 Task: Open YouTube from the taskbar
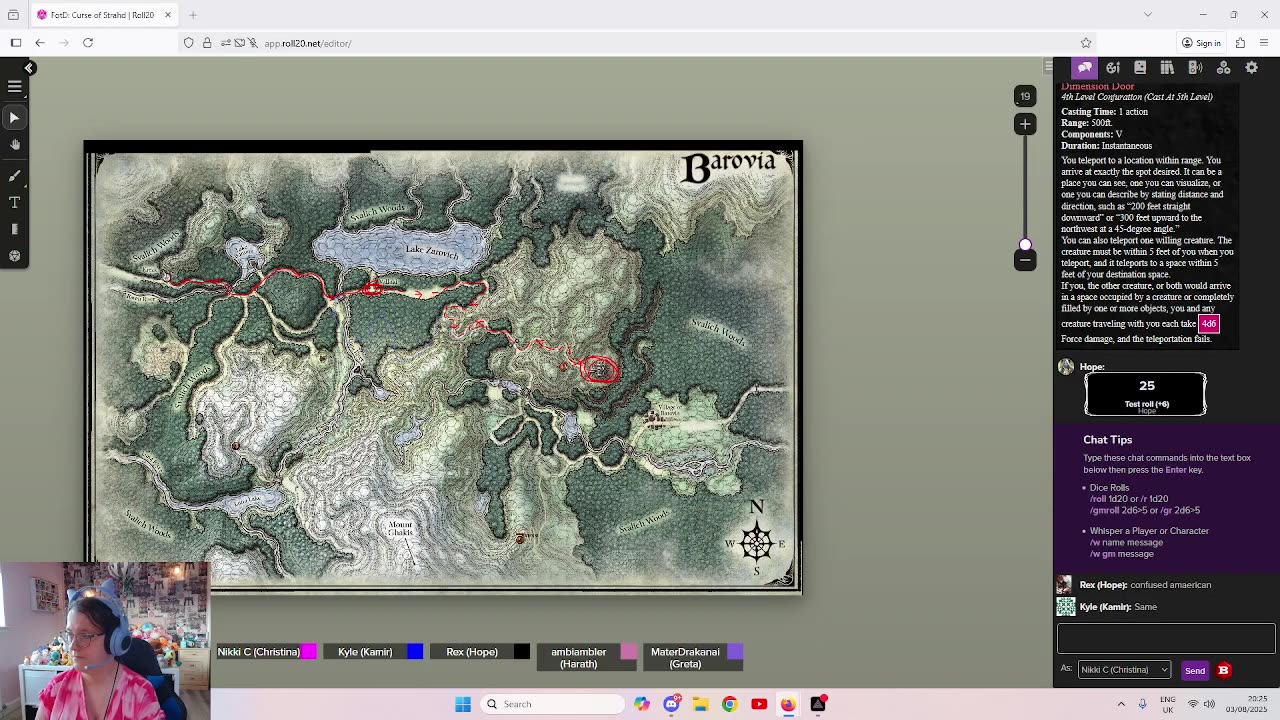point(759,704)
